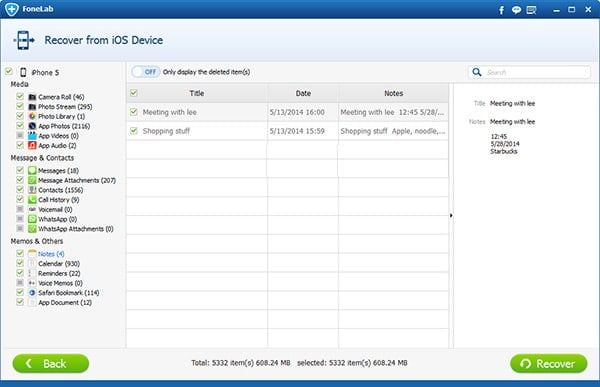This screenshot has height=387, width=600.
Task: Click the green Recover button
Action: pyautogui.click(x=549, y=364)
